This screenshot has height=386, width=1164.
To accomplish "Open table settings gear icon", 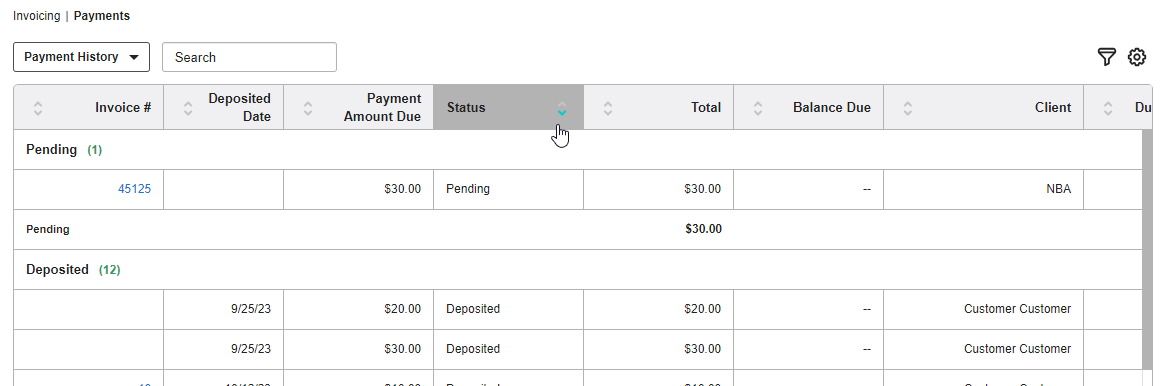I will coord(1137,57).
